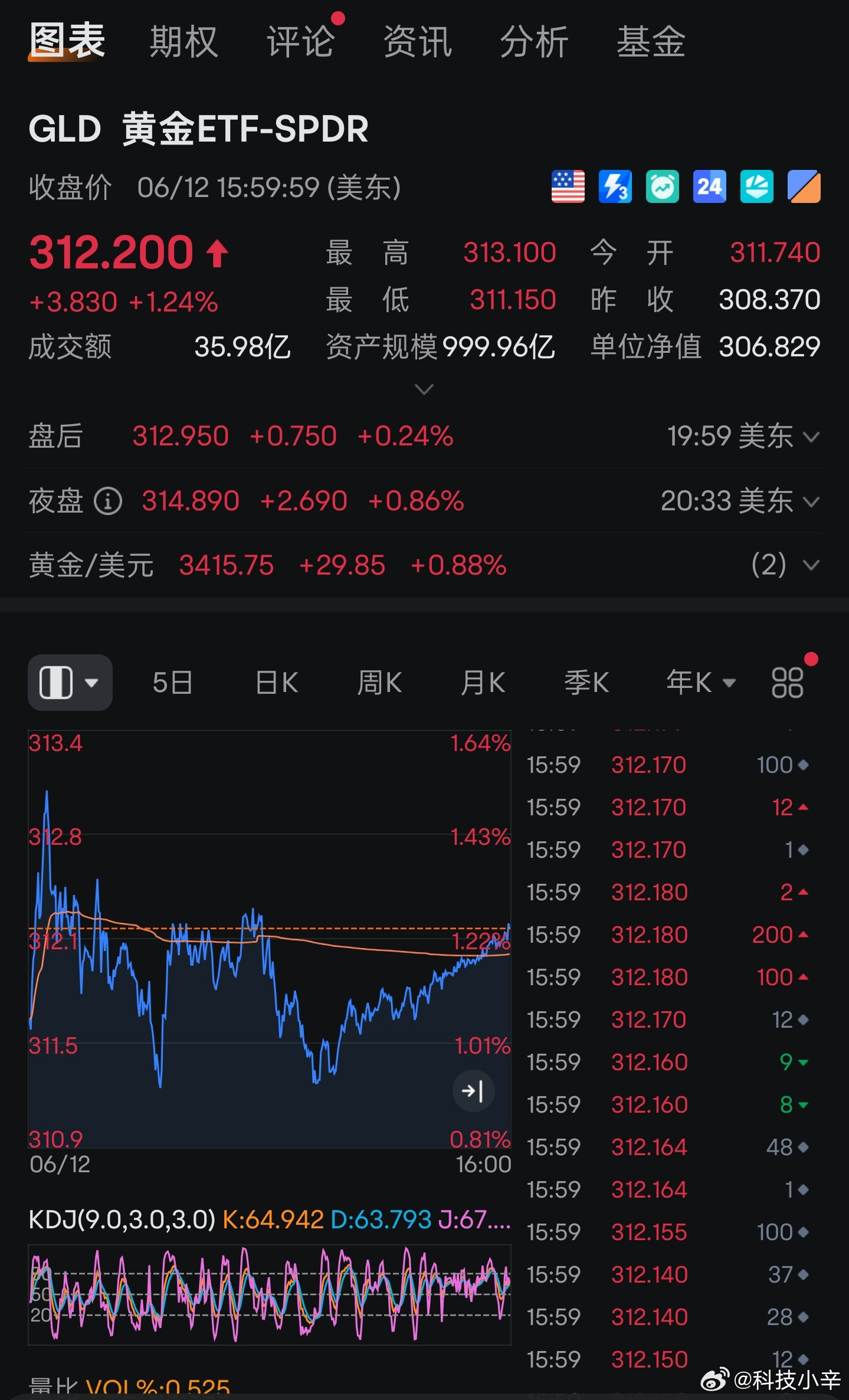Tap the 资产规模 999.96亿 value

(x=499, y=347)
